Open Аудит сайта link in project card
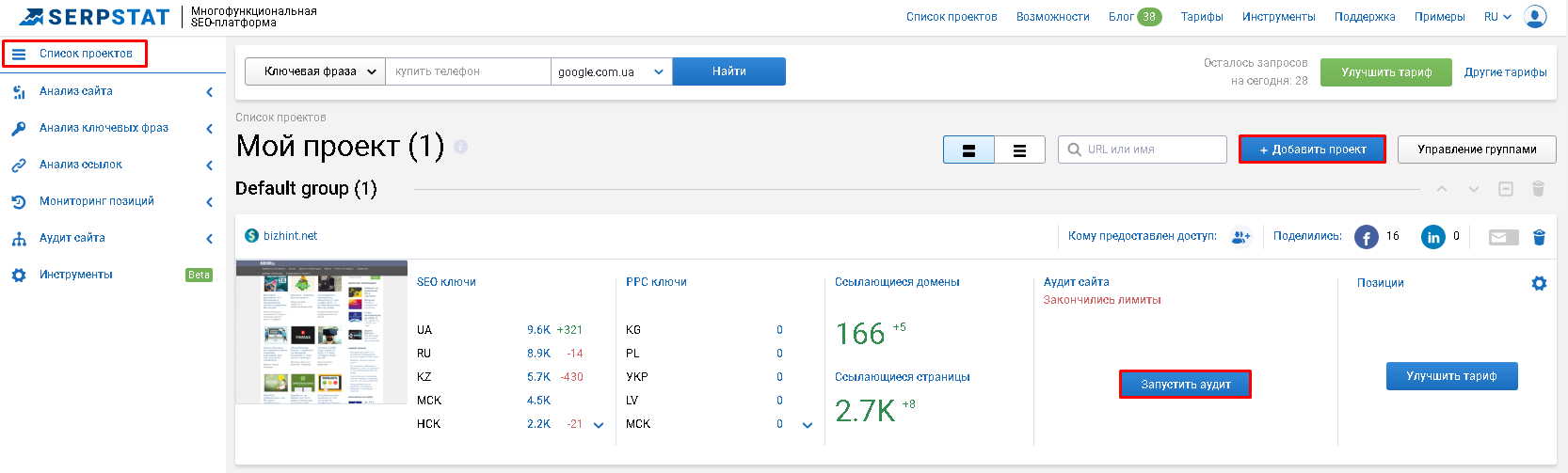1568x473 pixels. (1076, 282)
